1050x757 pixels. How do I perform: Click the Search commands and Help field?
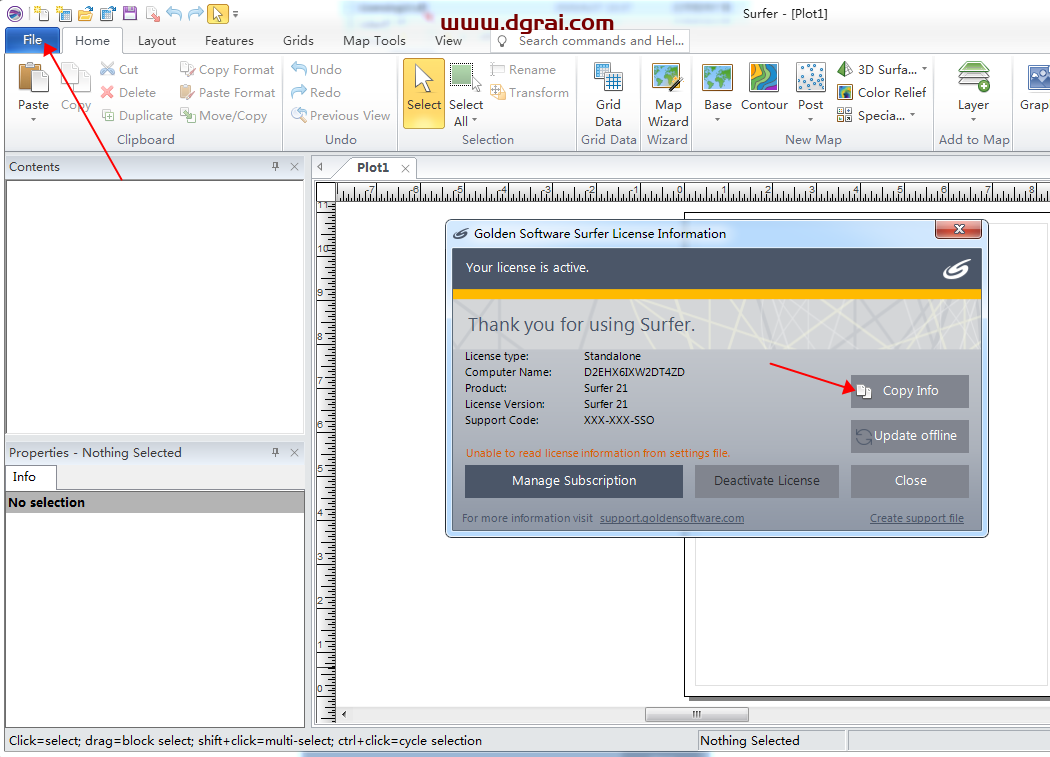coord(590,41)
